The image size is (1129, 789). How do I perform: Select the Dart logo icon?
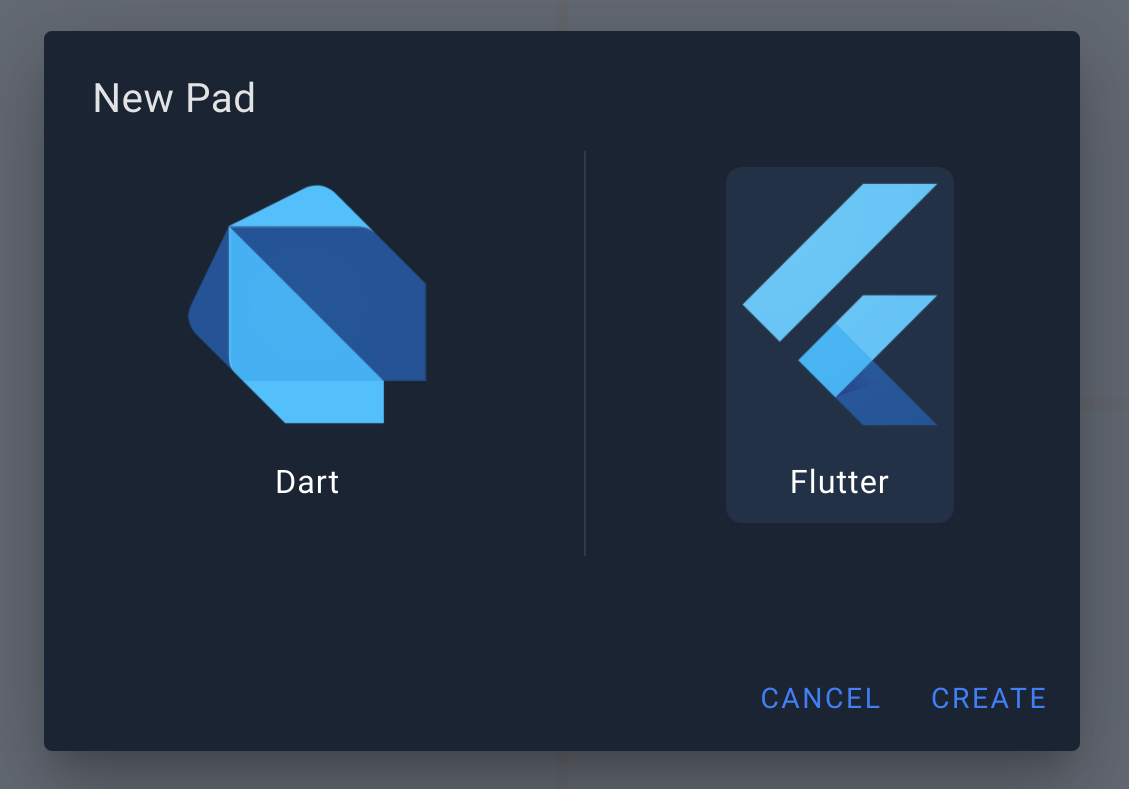[307, 304]
